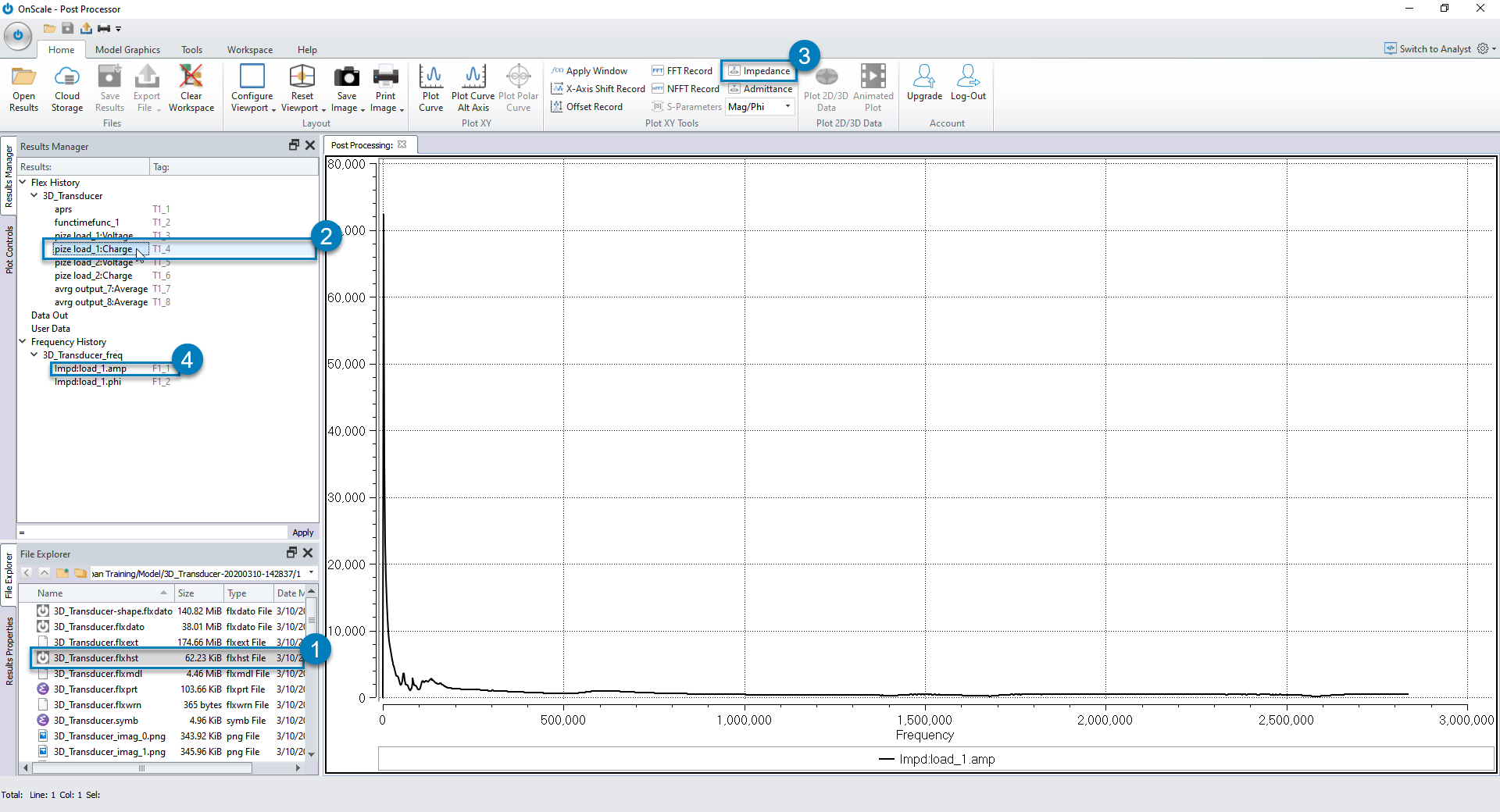
Task: Click the save icon in quick access toolbar
Action: tap(67, 28)
